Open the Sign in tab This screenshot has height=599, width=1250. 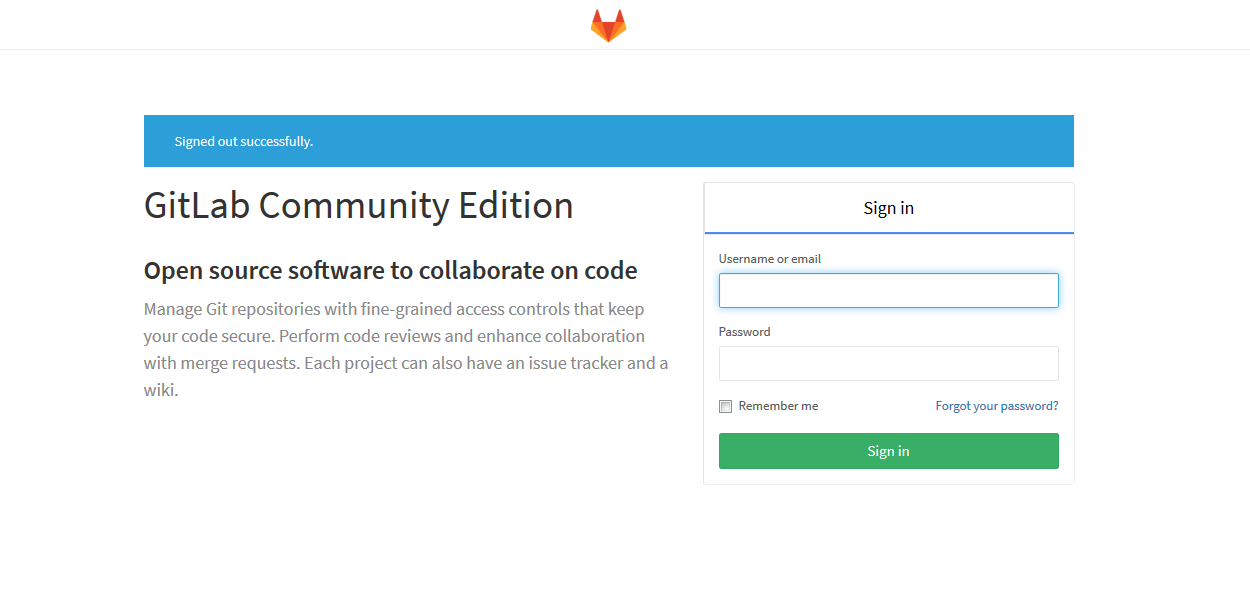889,208
